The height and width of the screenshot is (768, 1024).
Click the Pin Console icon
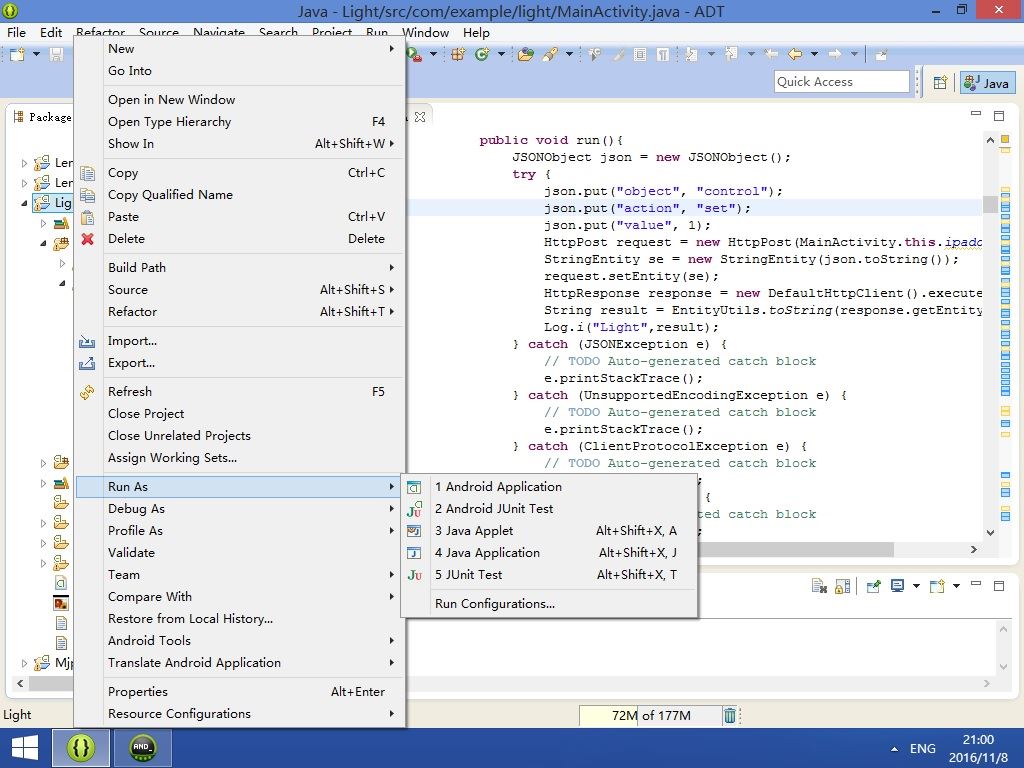[873, 586]
